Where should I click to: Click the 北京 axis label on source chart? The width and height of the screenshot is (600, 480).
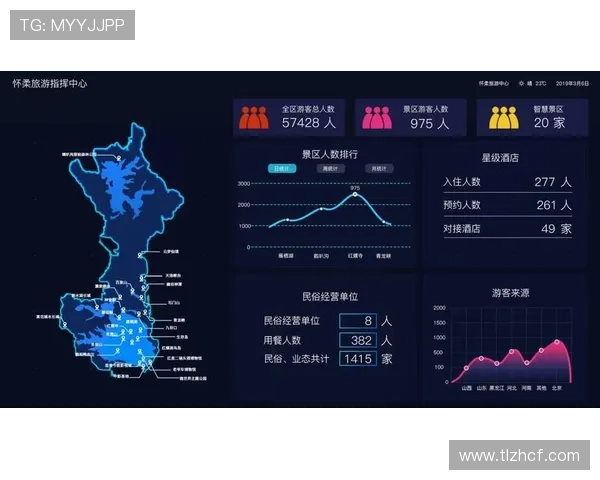(x=557, y=388)
